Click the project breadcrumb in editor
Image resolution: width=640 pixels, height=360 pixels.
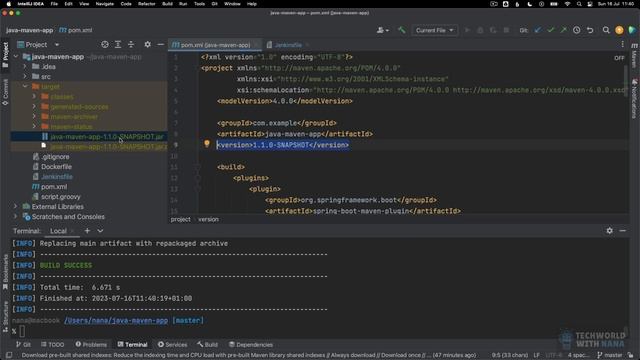180,219
